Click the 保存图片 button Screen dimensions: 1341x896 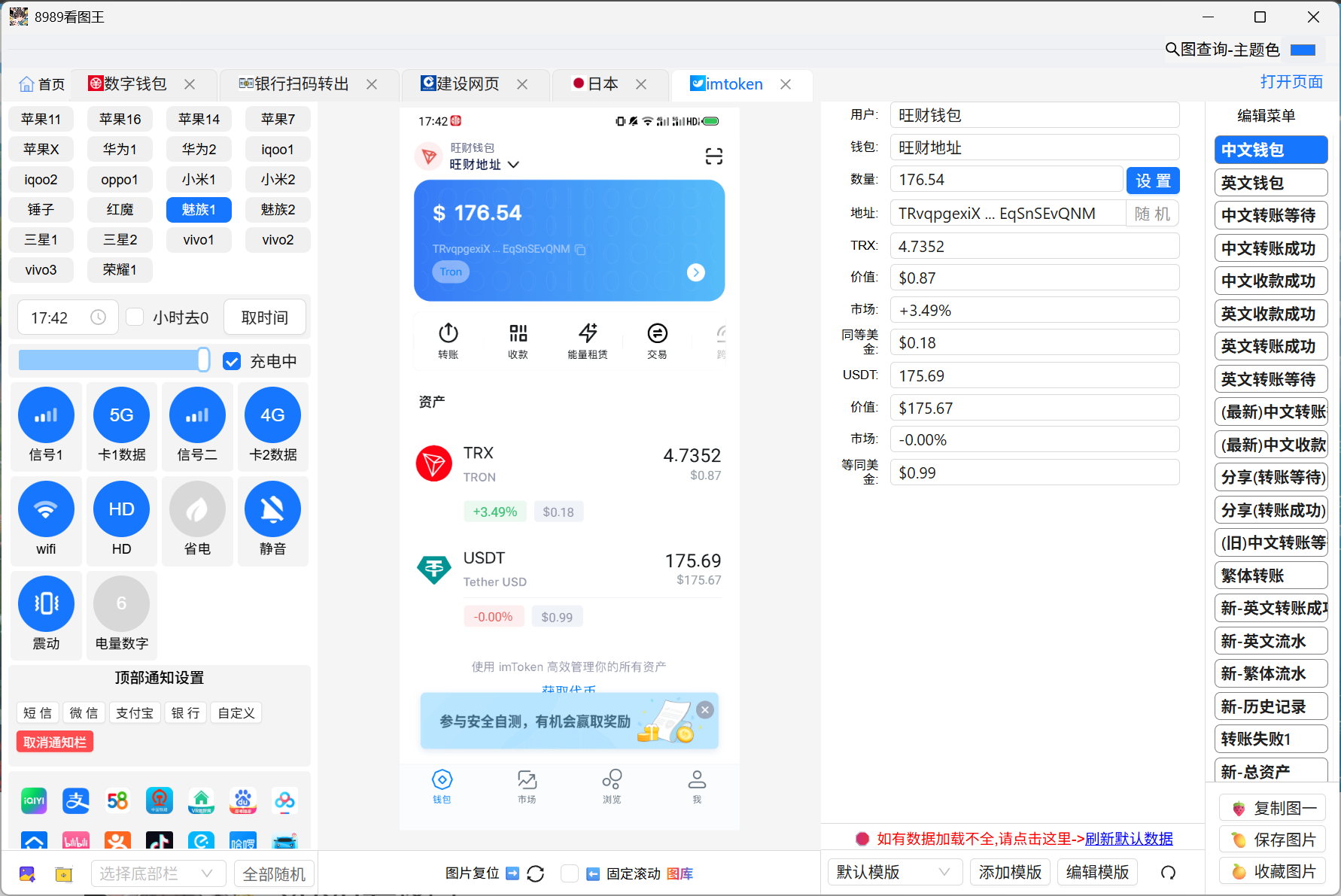click(1273, 840)
